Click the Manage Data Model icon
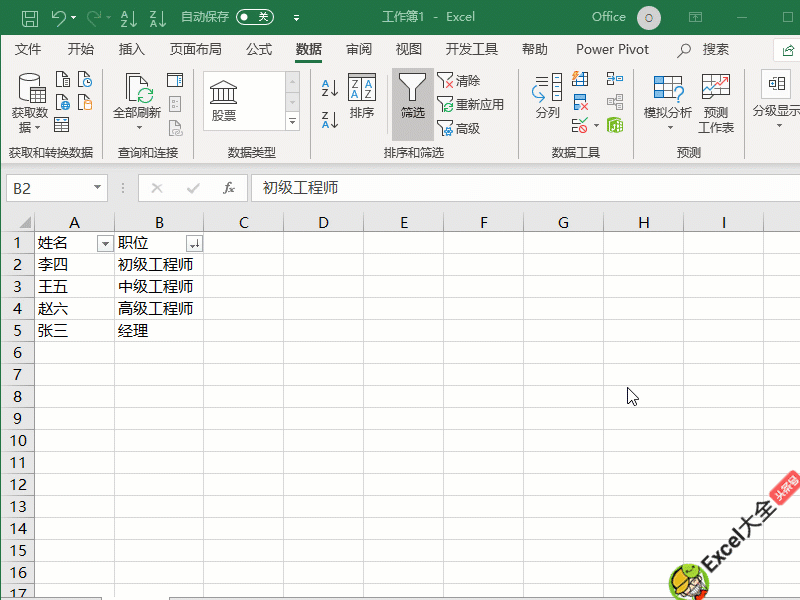The height and width of the screenshot is (600, 800). [615, 126]
